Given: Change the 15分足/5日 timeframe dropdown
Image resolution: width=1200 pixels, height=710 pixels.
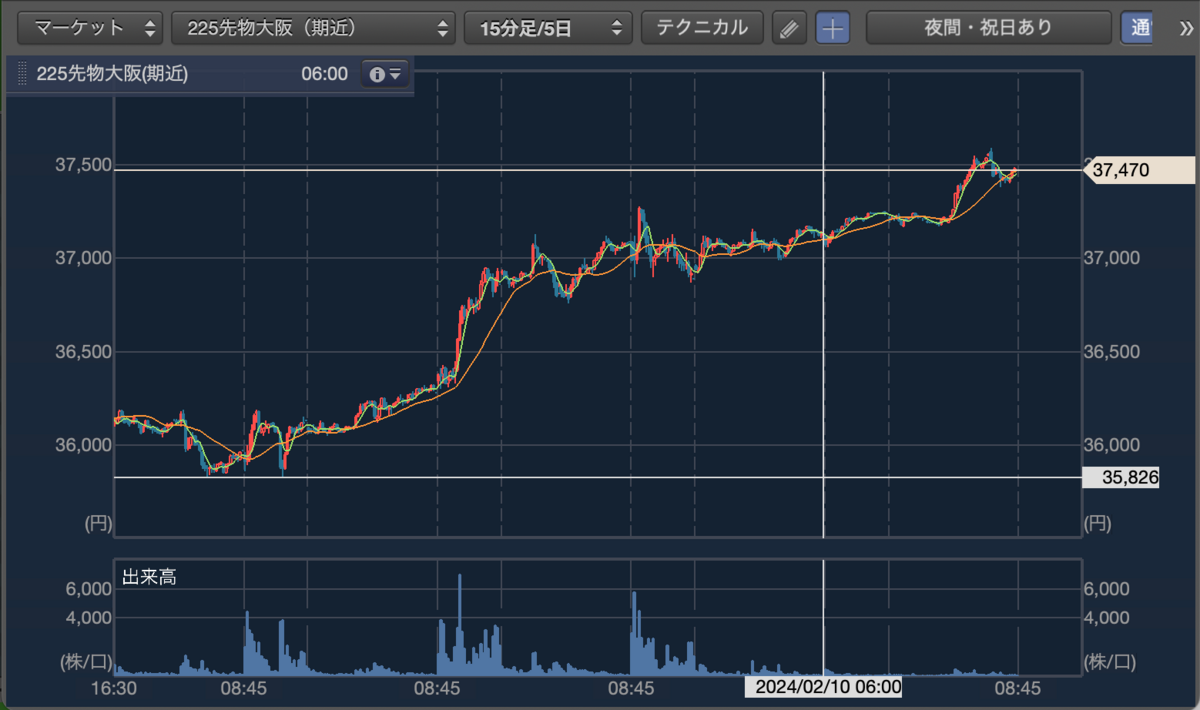Looking at the screenshot, I should 548,28.
